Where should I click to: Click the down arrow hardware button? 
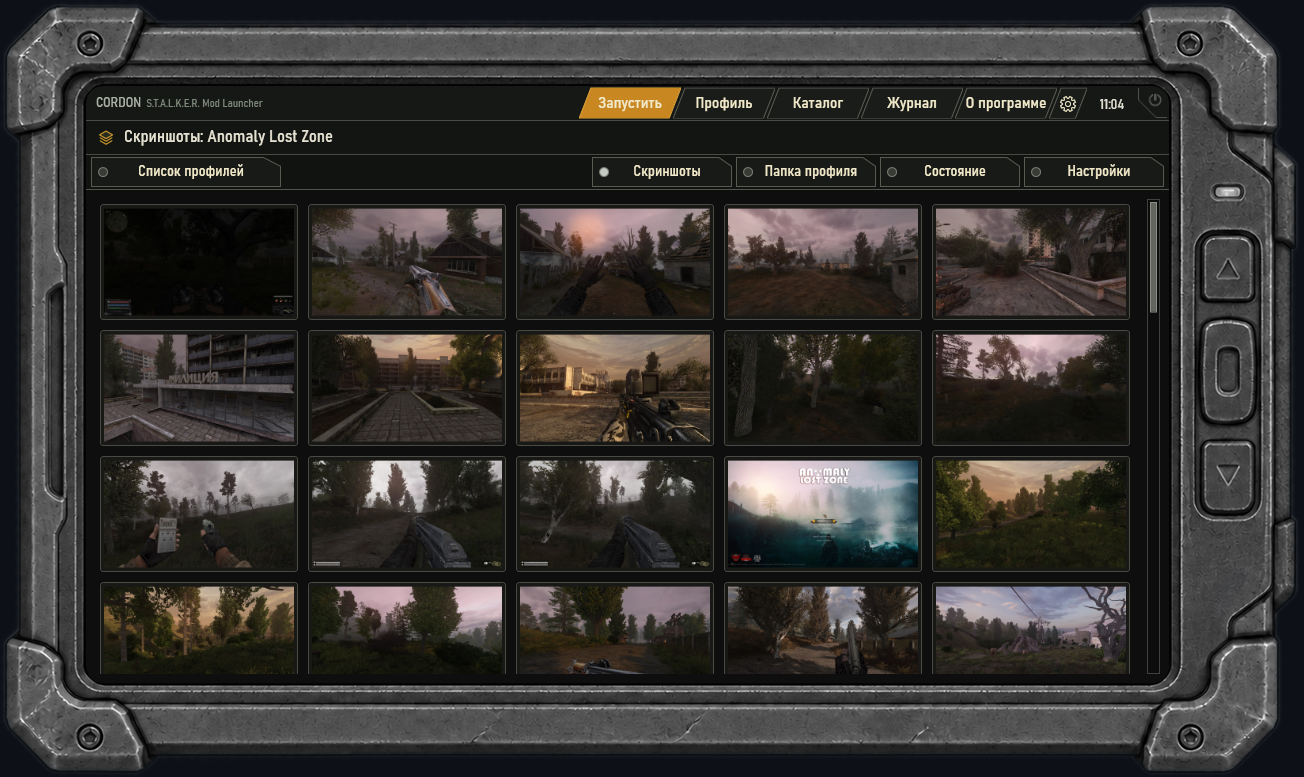pos(1228,477)
